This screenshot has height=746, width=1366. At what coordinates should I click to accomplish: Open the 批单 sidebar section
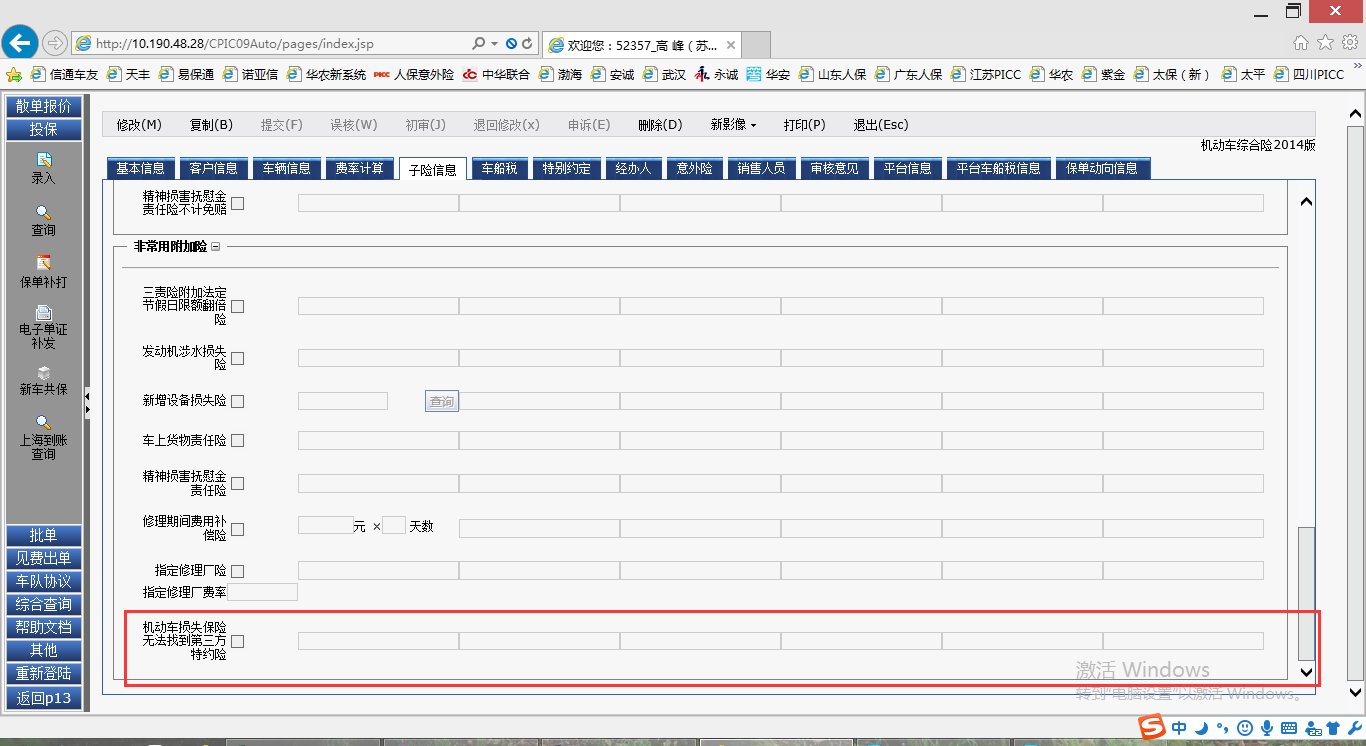click(44, 535)
